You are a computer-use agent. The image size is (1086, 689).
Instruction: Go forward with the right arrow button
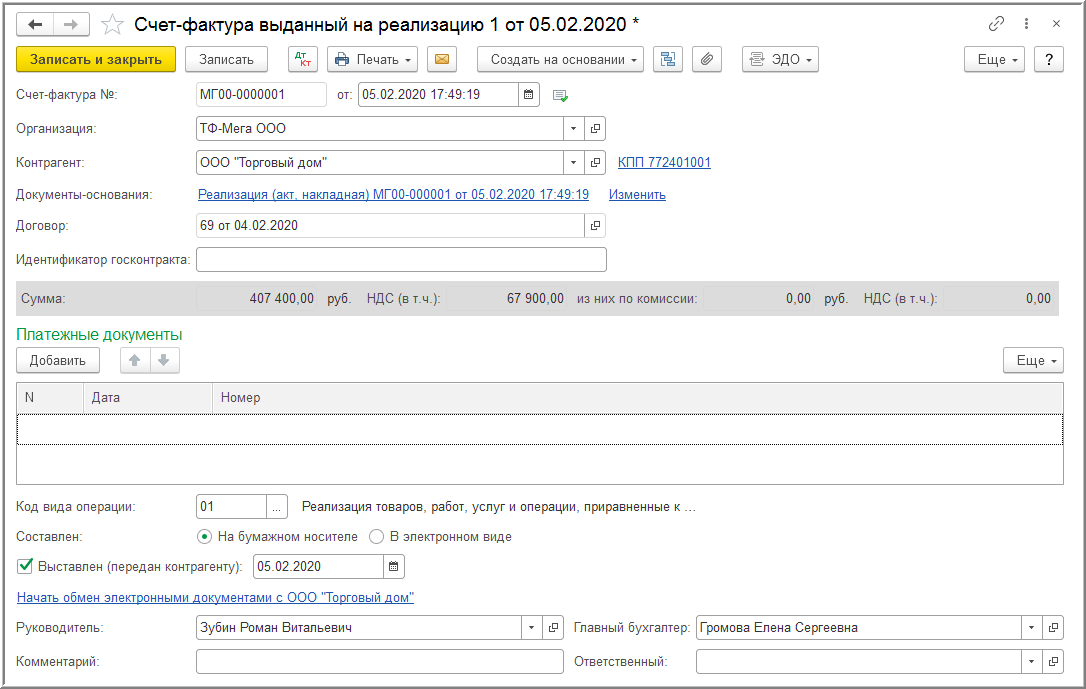pos(71,25)
